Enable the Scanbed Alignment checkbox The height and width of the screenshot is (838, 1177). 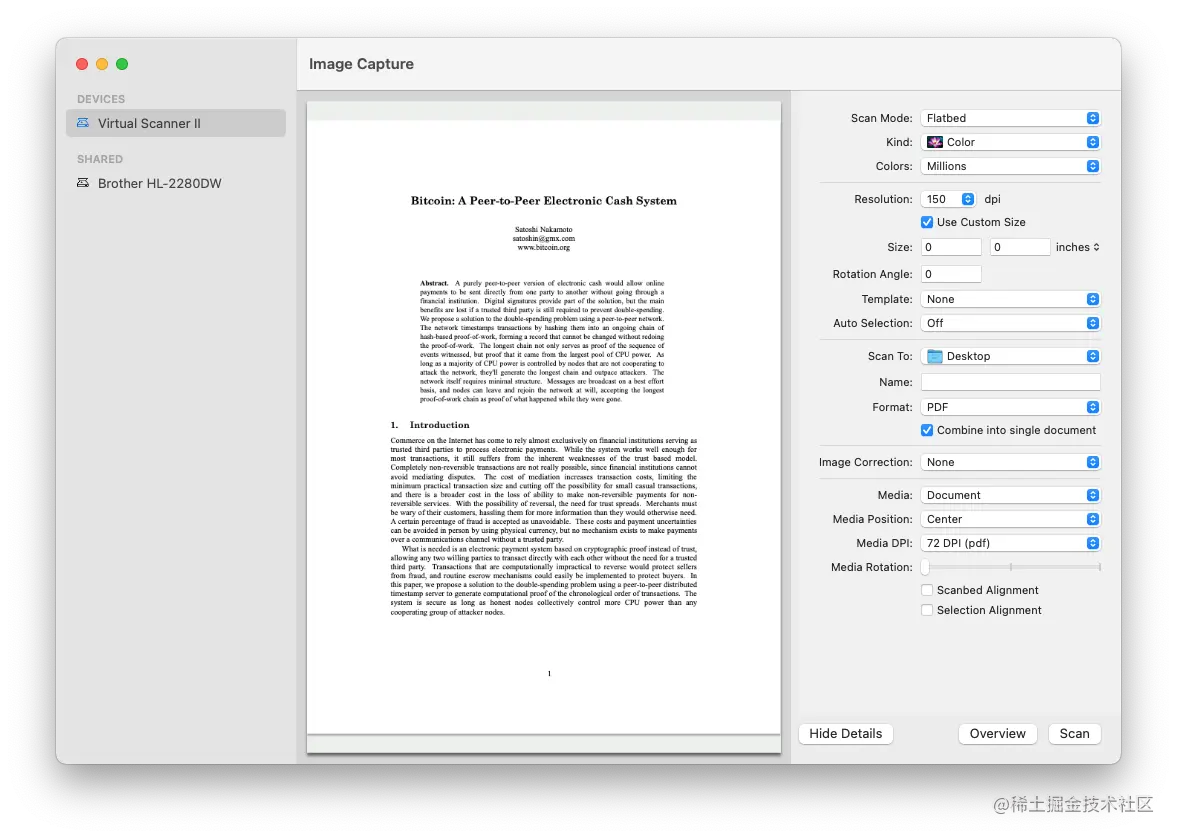(927, 590)
